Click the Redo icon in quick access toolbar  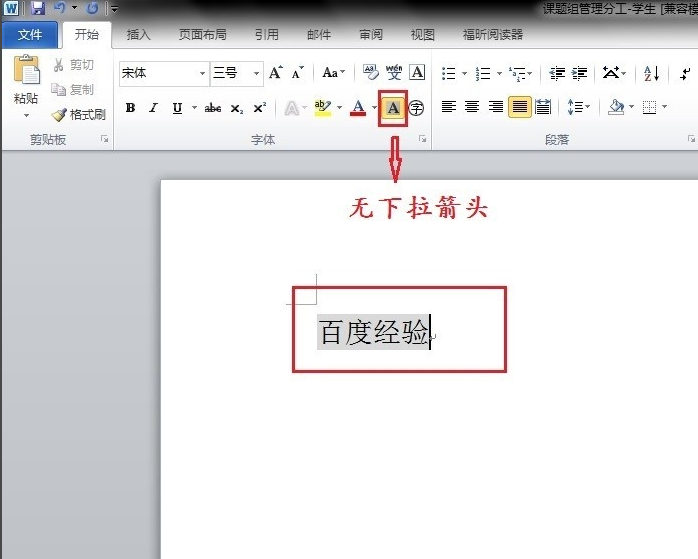[92, 8]
